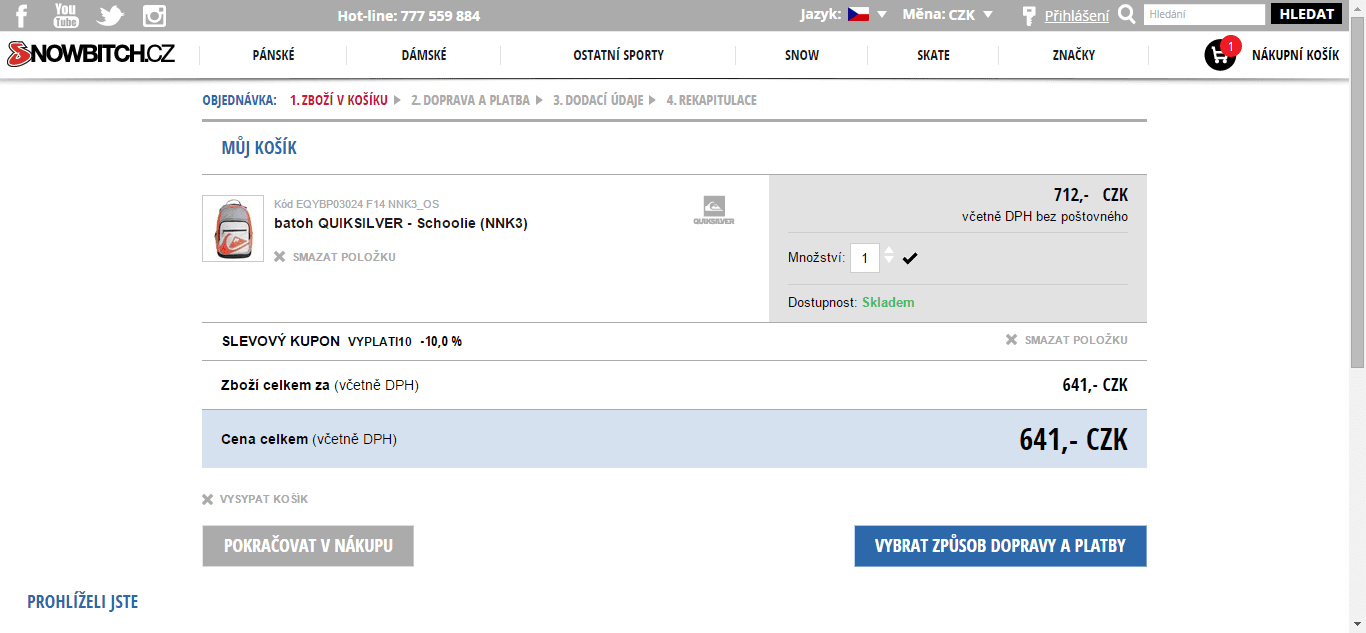Click the shopping cart icon with badge
The height and width of the screenshot is (633, 1366).
pos(1221,54)
